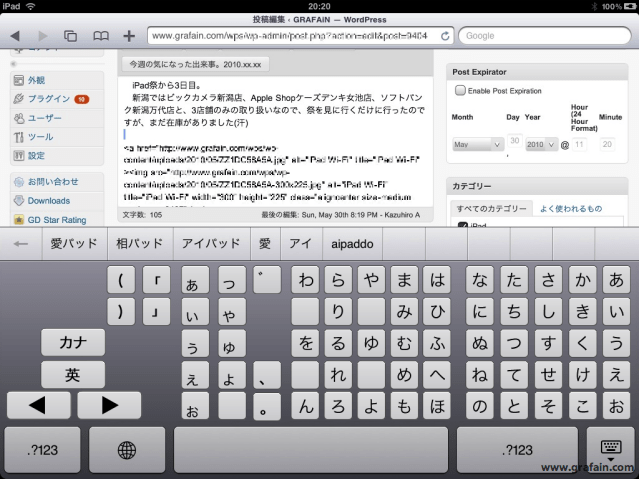The image size is (639, 479).
Task: Tap the り key
Action: click(338, 311)
